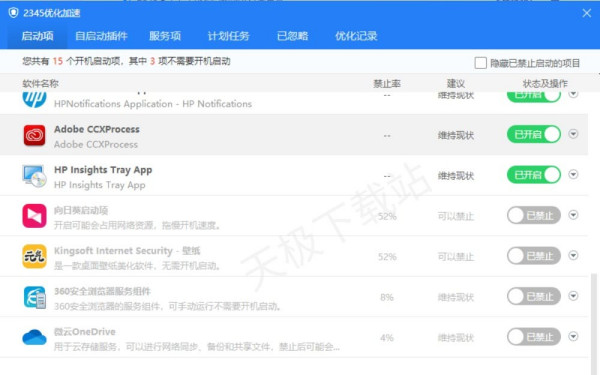Open dropdown arrow for Adobe CCXProcess
Image resolution: width=600 pixels, height=375 pixels.
point(573,134)
